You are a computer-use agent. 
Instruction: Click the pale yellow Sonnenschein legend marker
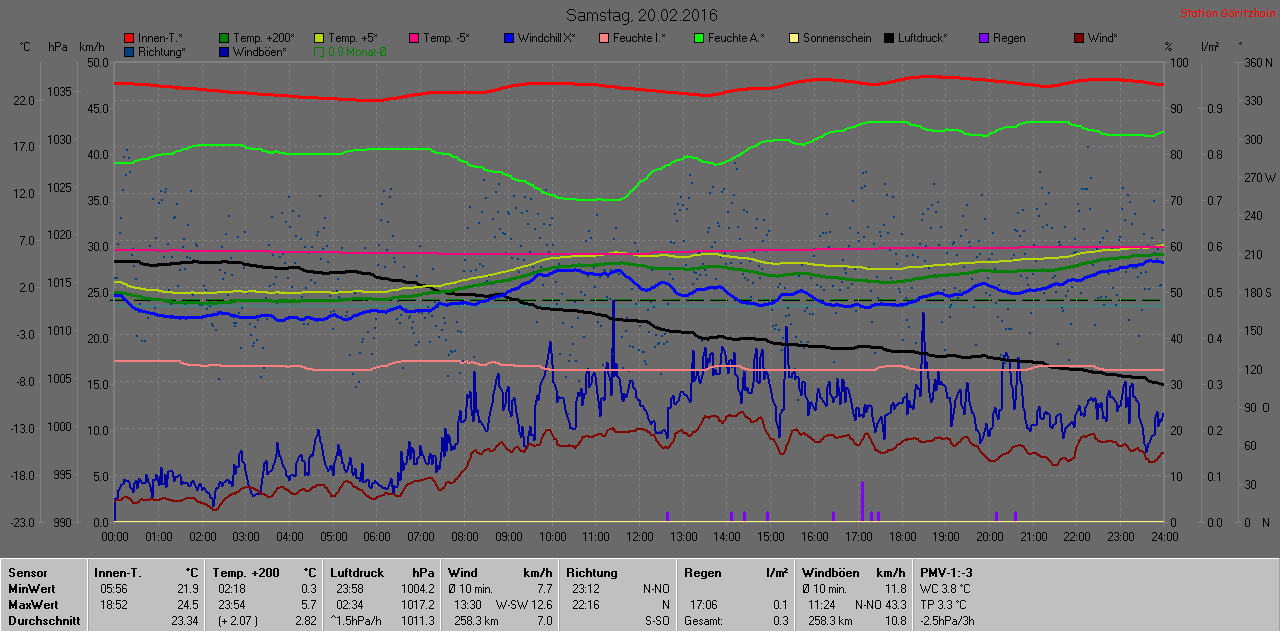click(x=794, y=38)
